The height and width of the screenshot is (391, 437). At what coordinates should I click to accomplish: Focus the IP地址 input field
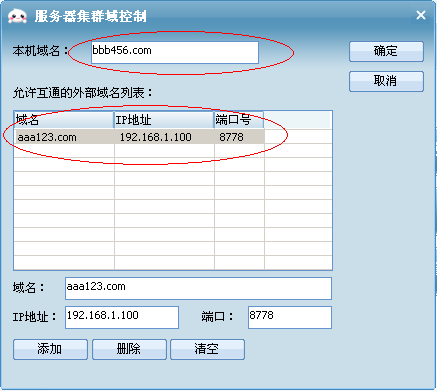(122, 317)
